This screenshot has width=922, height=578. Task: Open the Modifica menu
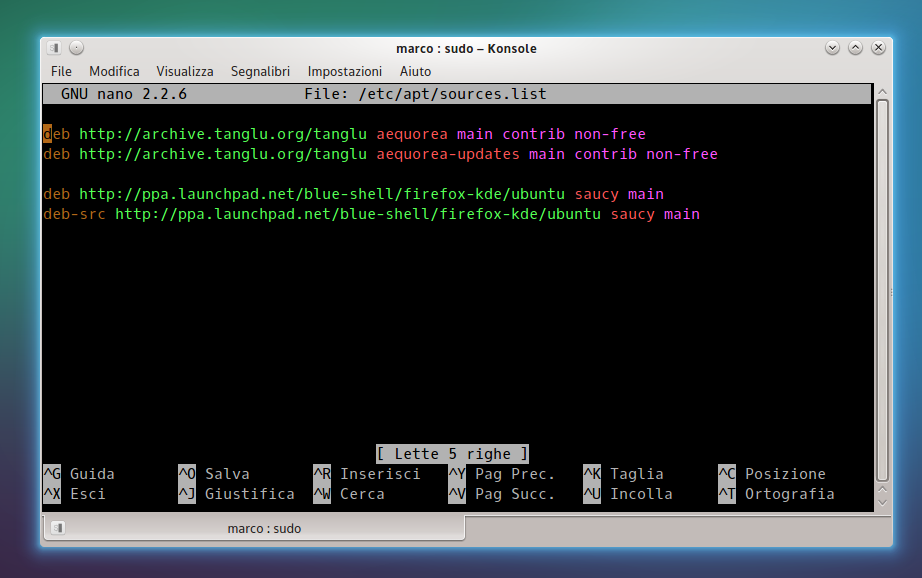click(114, 71)
